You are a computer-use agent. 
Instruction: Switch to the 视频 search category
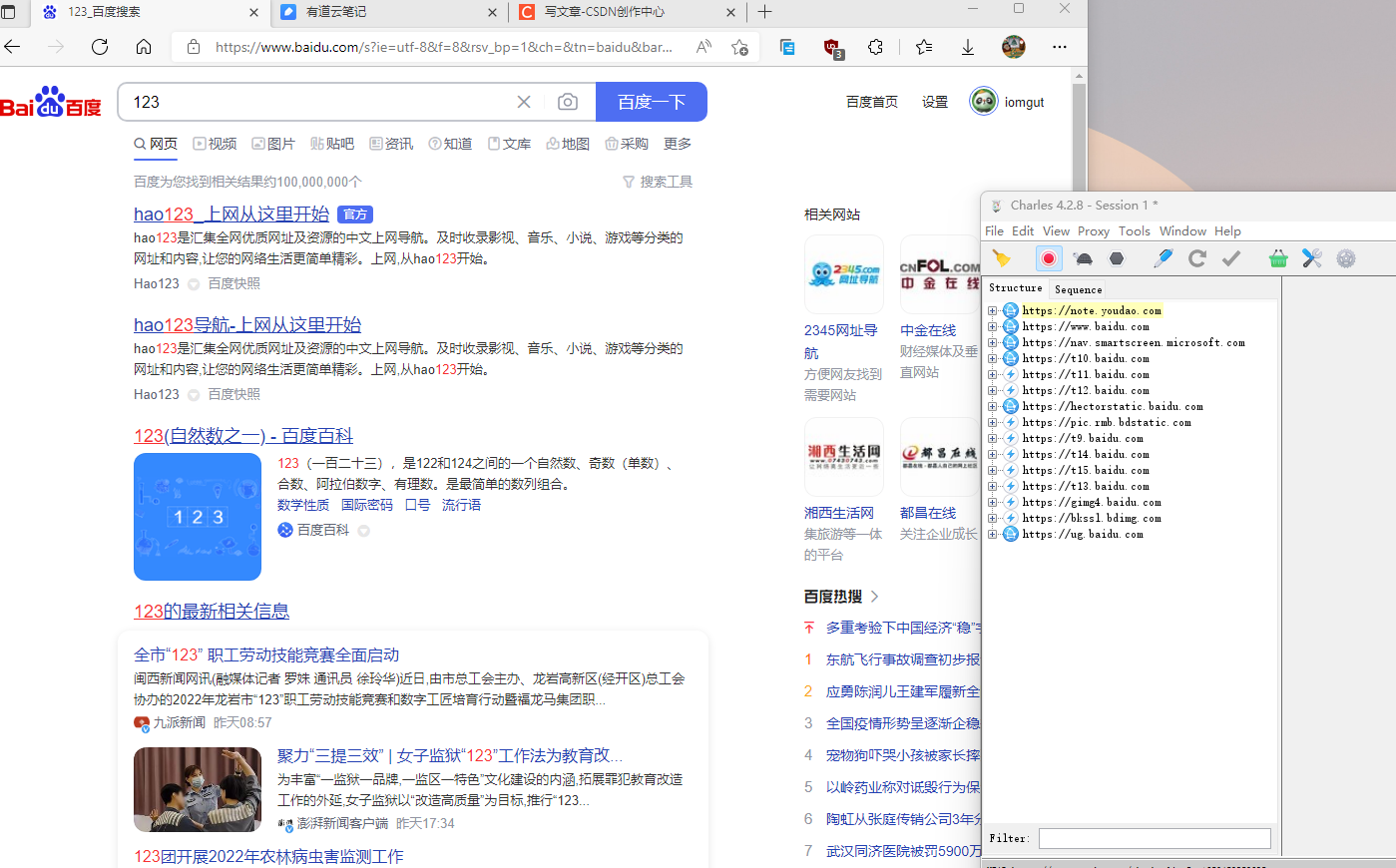[215, 144]
